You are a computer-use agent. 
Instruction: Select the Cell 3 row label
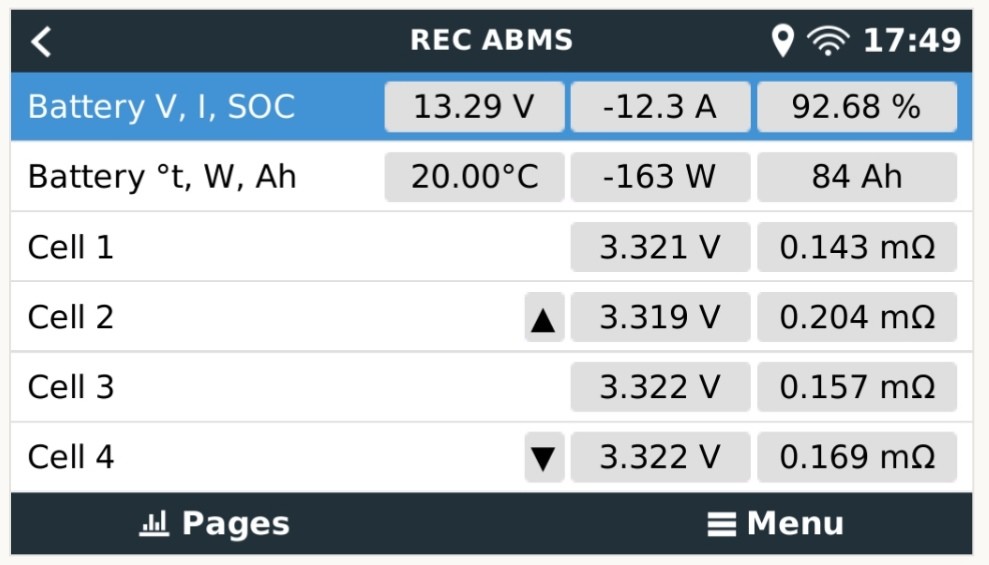point(71,387)
